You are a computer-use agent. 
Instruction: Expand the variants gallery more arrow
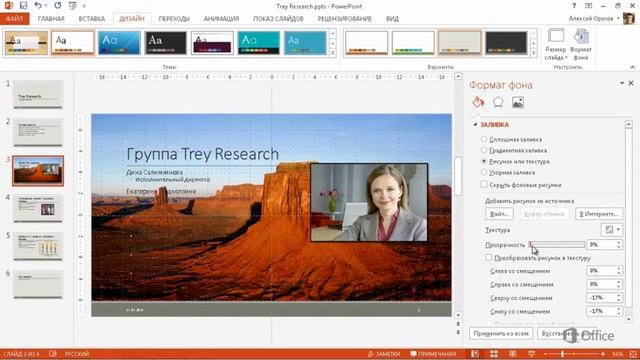pyautogui.click(x=533, y=53)
